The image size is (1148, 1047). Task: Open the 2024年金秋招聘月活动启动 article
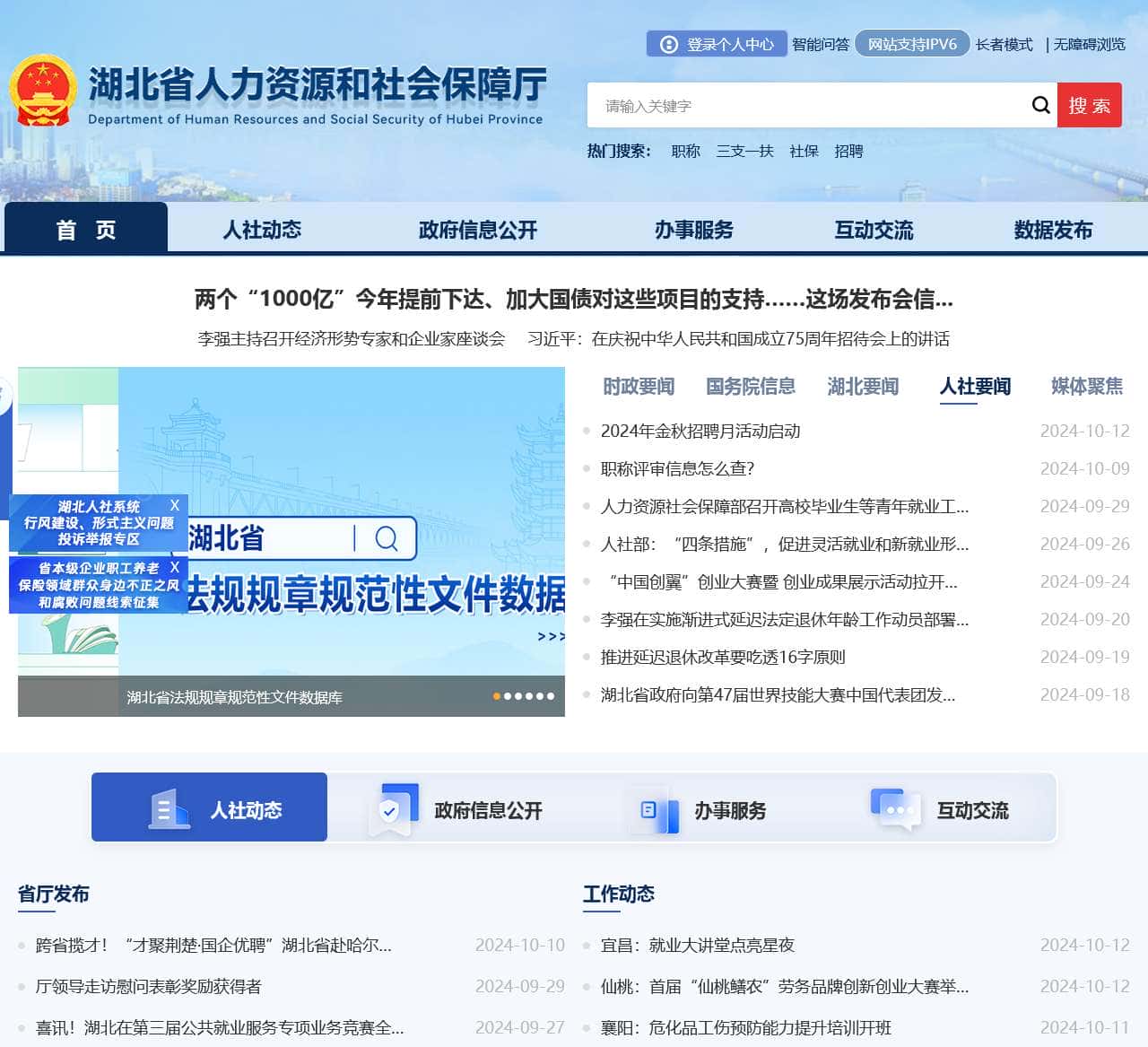click(x=700, y=432)
